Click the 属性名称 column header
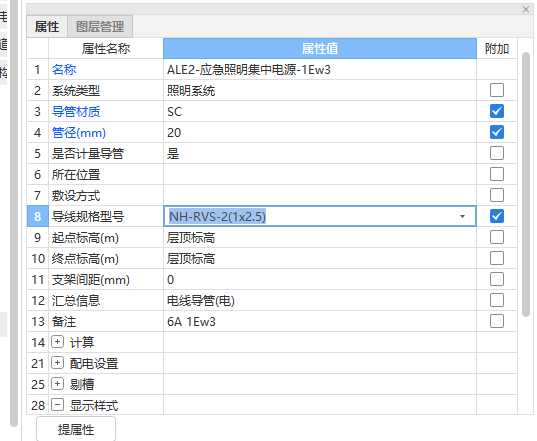 [x=106, y=48]
